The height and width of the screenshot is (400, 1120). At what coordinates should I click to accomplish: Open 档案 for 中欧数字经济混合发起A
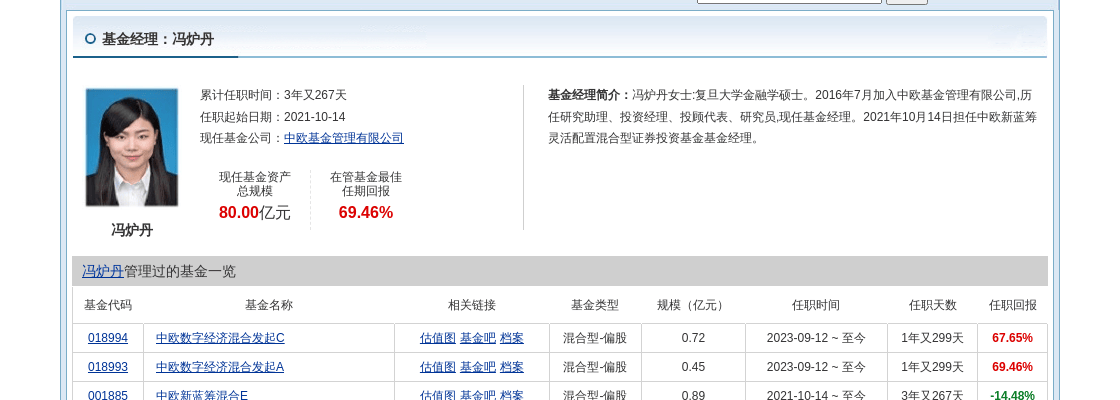pyautogui.click(x=511, y=367)
